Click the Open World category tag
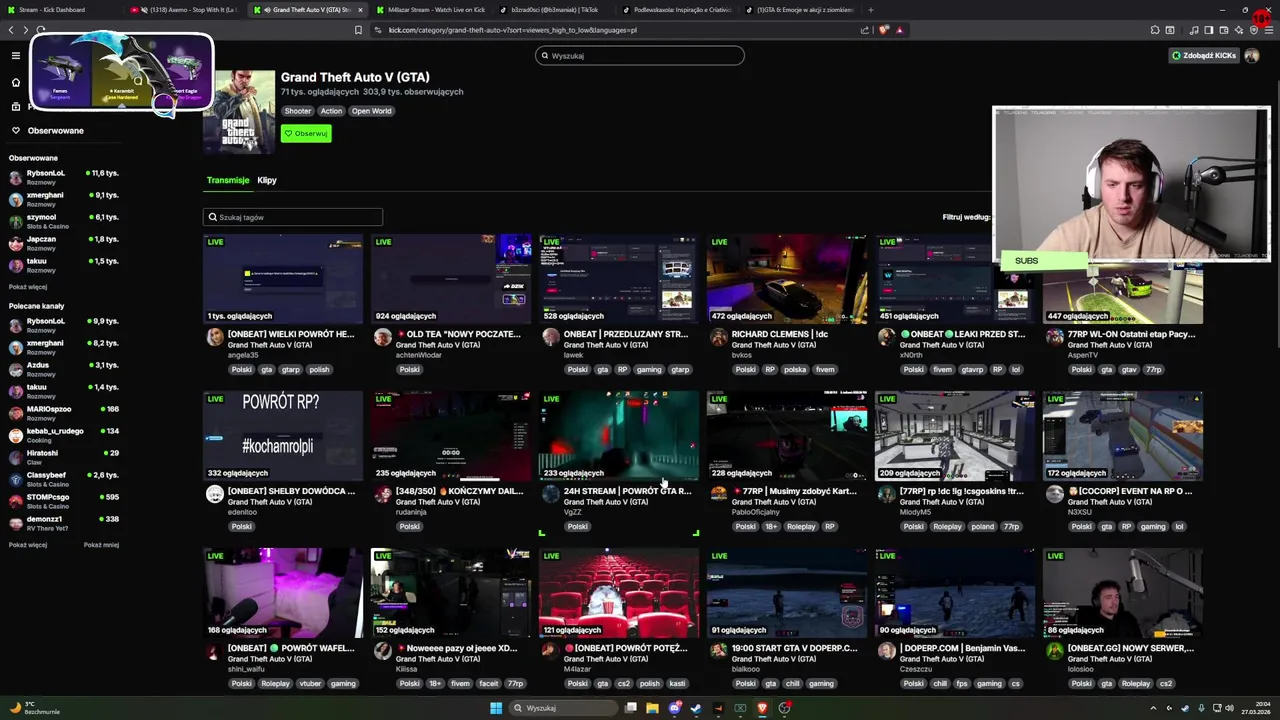The image size is (1280, 720). [x=371, y=111]
